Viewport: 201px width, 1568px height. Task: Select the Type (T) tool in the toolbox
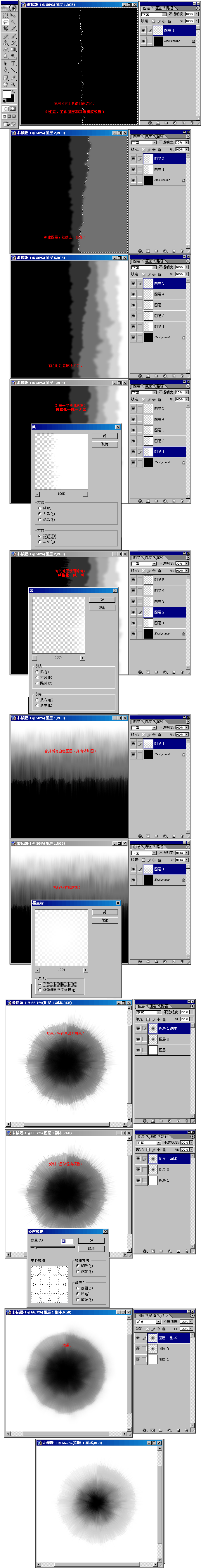coord(13,63)
